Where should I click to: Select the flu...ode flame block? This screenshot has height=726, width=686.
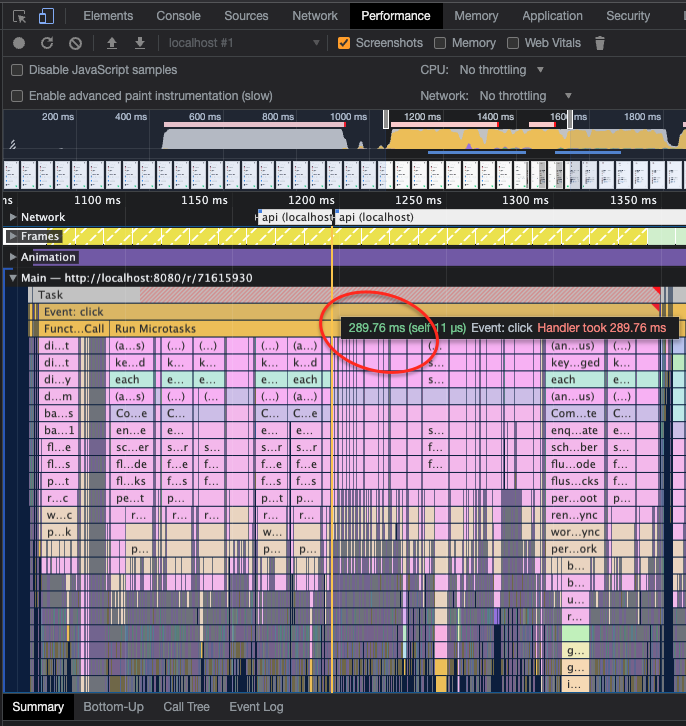[574, 464]
